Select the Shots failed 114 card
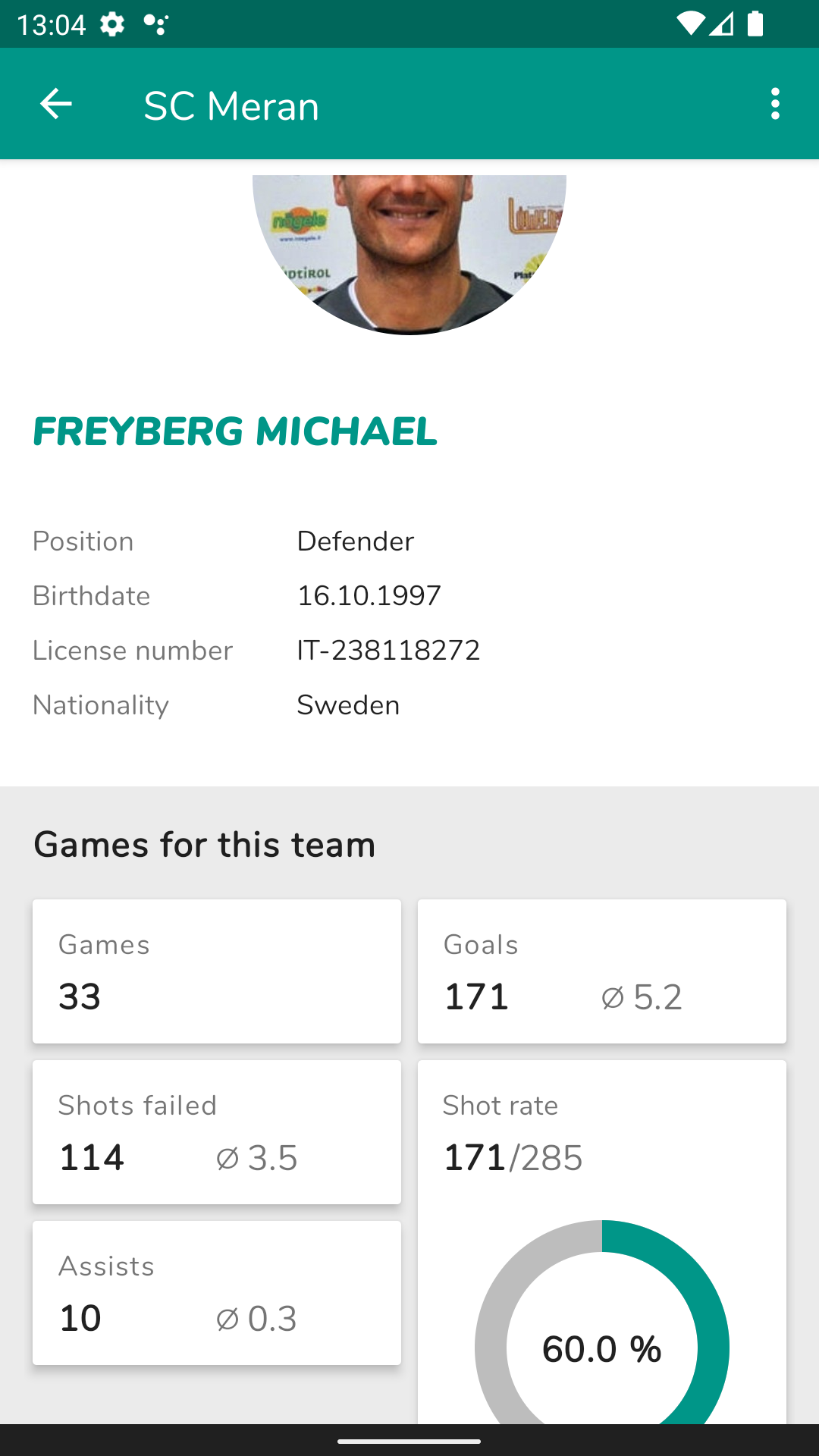The height and width of the screenshot is (1456, 819). point(217,1132)
